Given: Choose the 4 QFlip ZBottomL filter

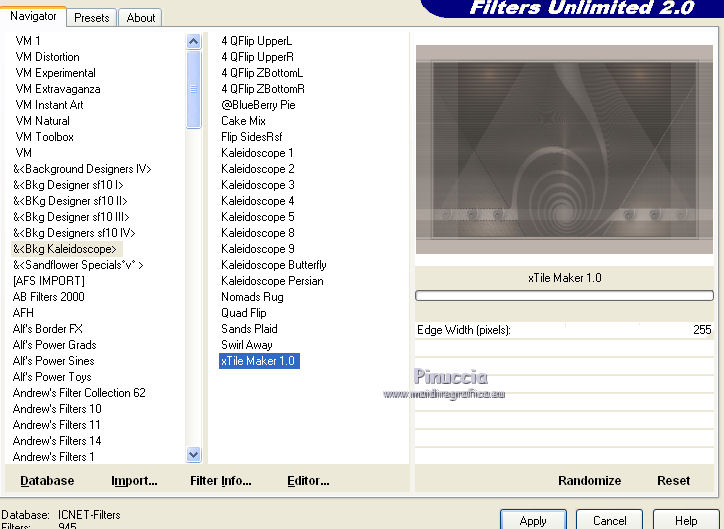Looking at the screenshot, I should (262, 73).
